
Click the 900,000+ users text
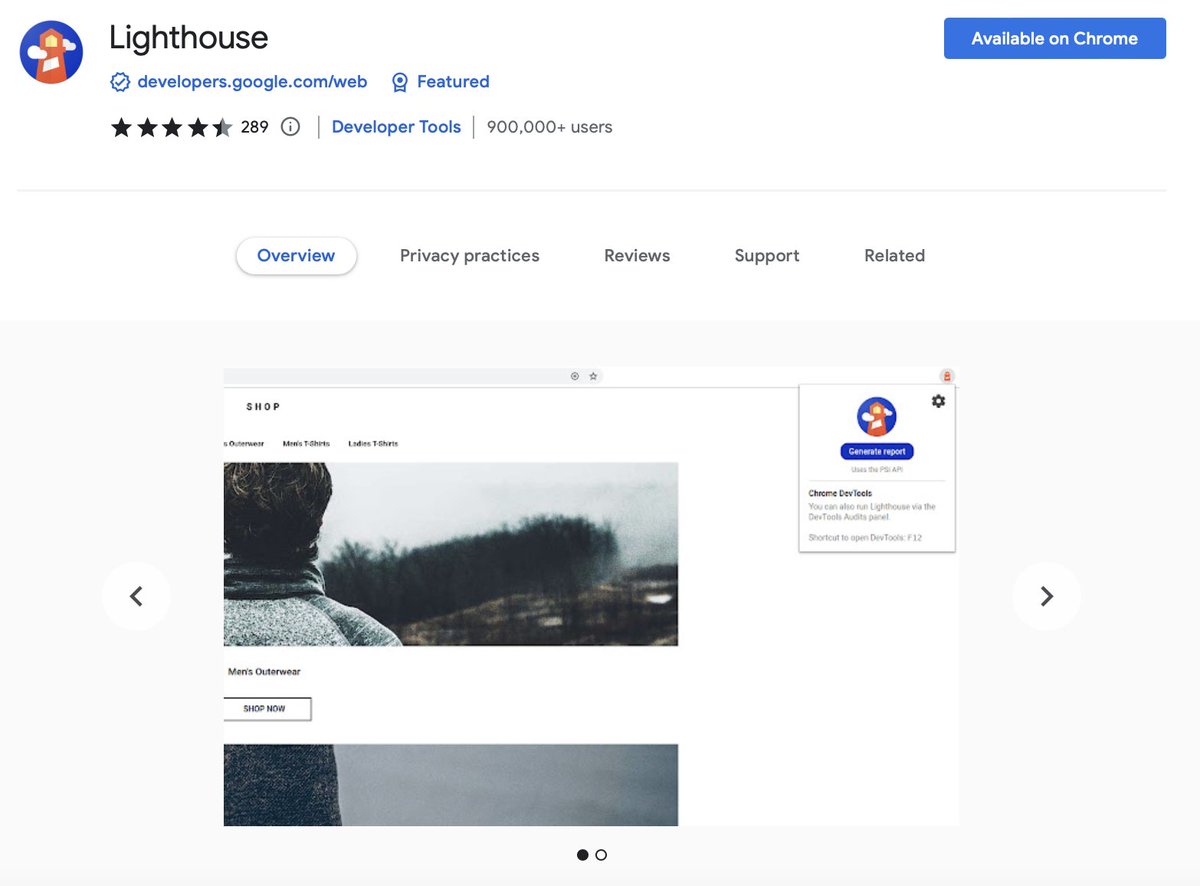click(550, 127)
